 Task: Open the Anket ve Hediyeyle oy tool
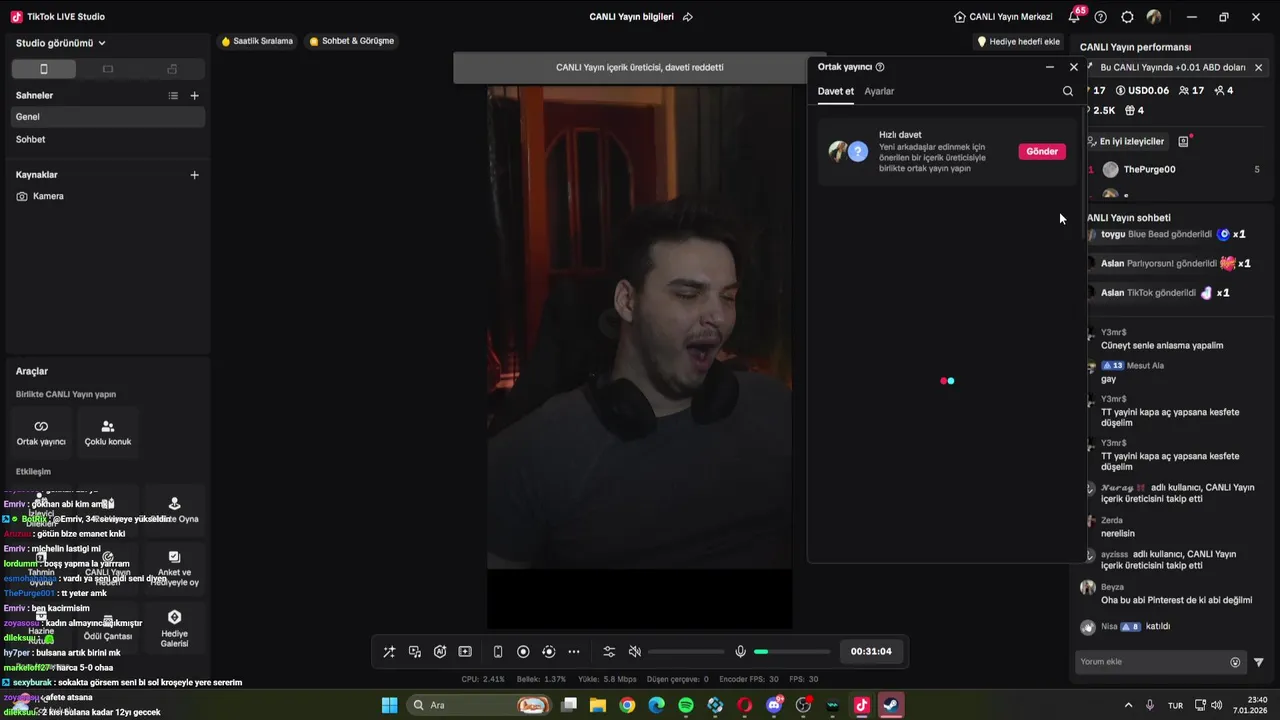point(174,567)
